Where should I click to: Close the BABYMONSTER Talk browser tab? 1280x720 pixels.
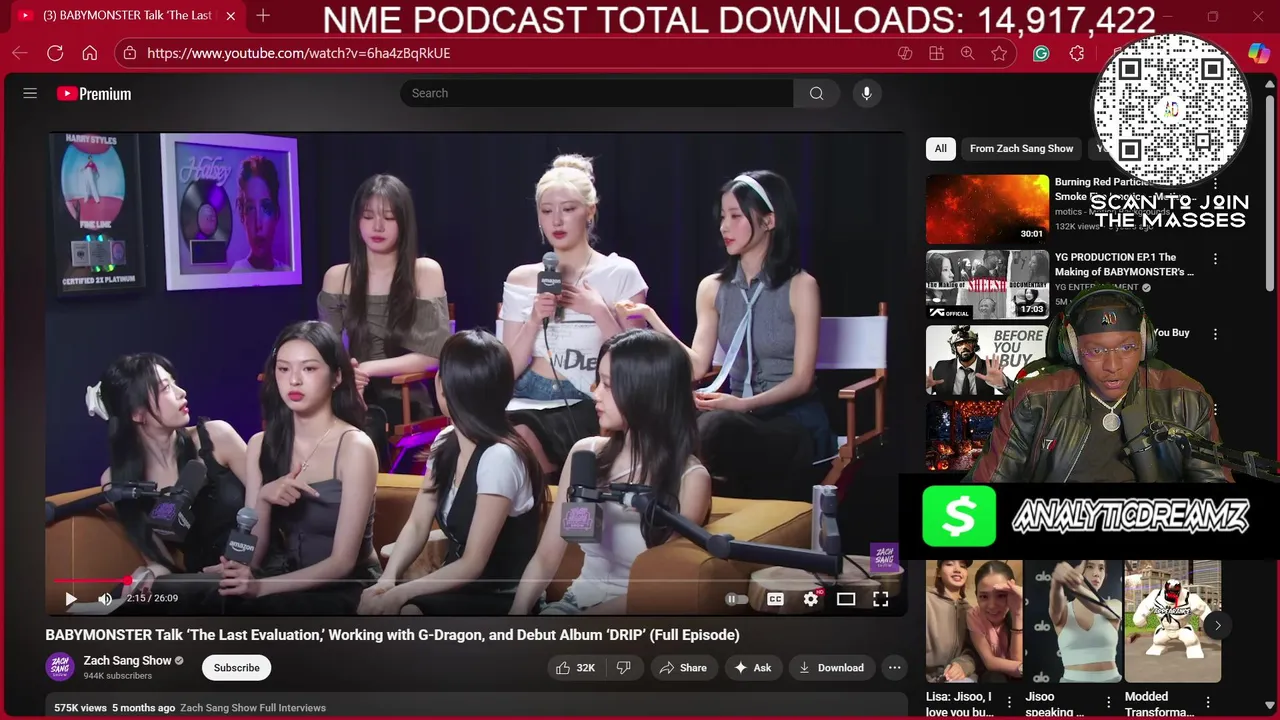pyautogui.click(x=231, y=16)
